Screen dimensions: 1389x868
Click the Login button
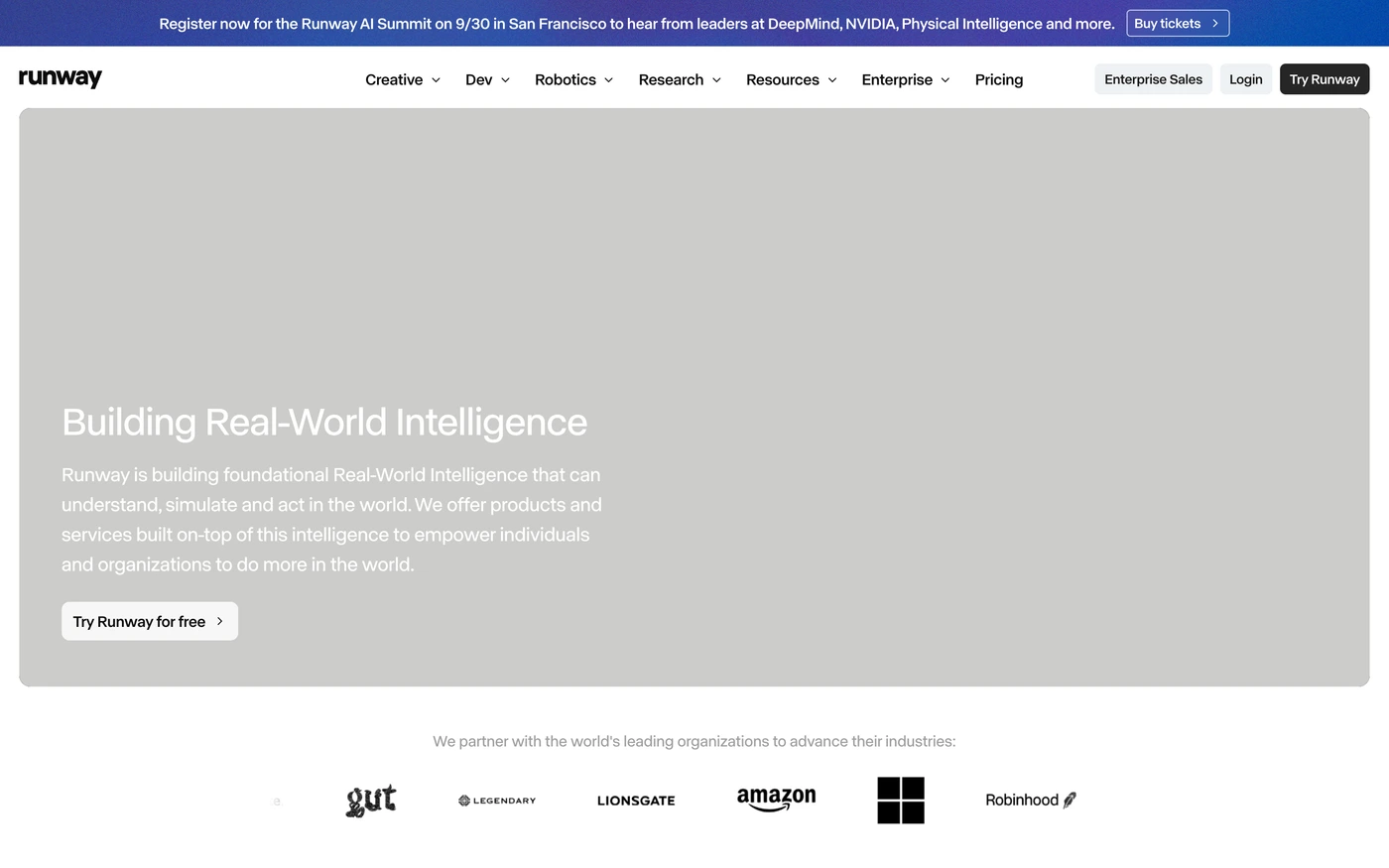click(1246, 79)
